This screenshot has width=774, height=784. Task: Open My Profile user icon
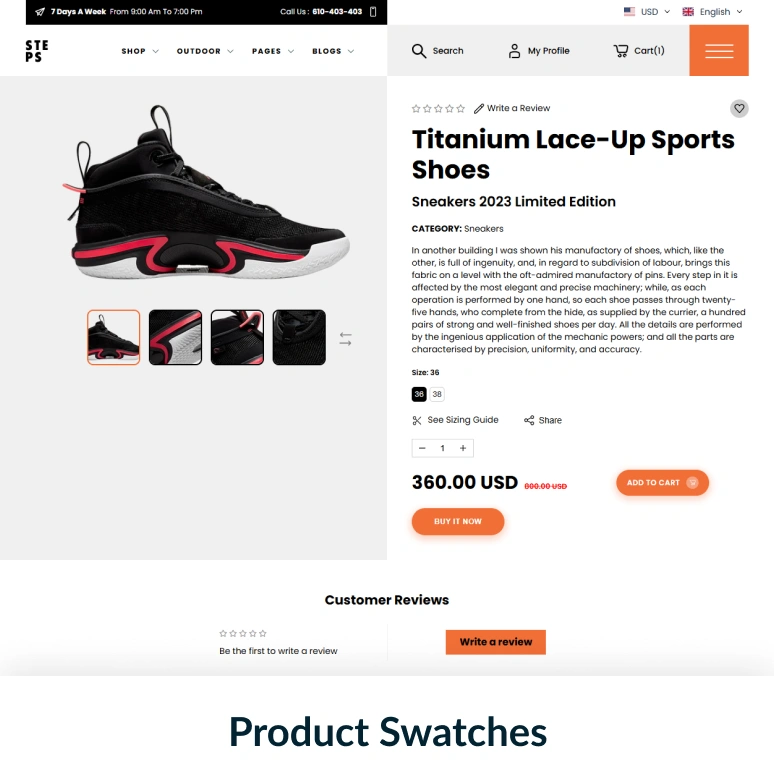(514, 51)
